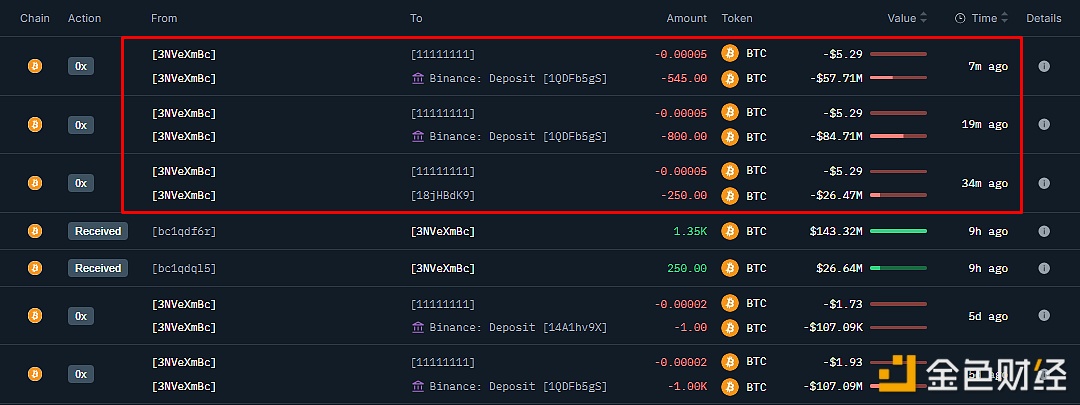Click Bitcoin chain icon in 7m ago row

point(34,66)
